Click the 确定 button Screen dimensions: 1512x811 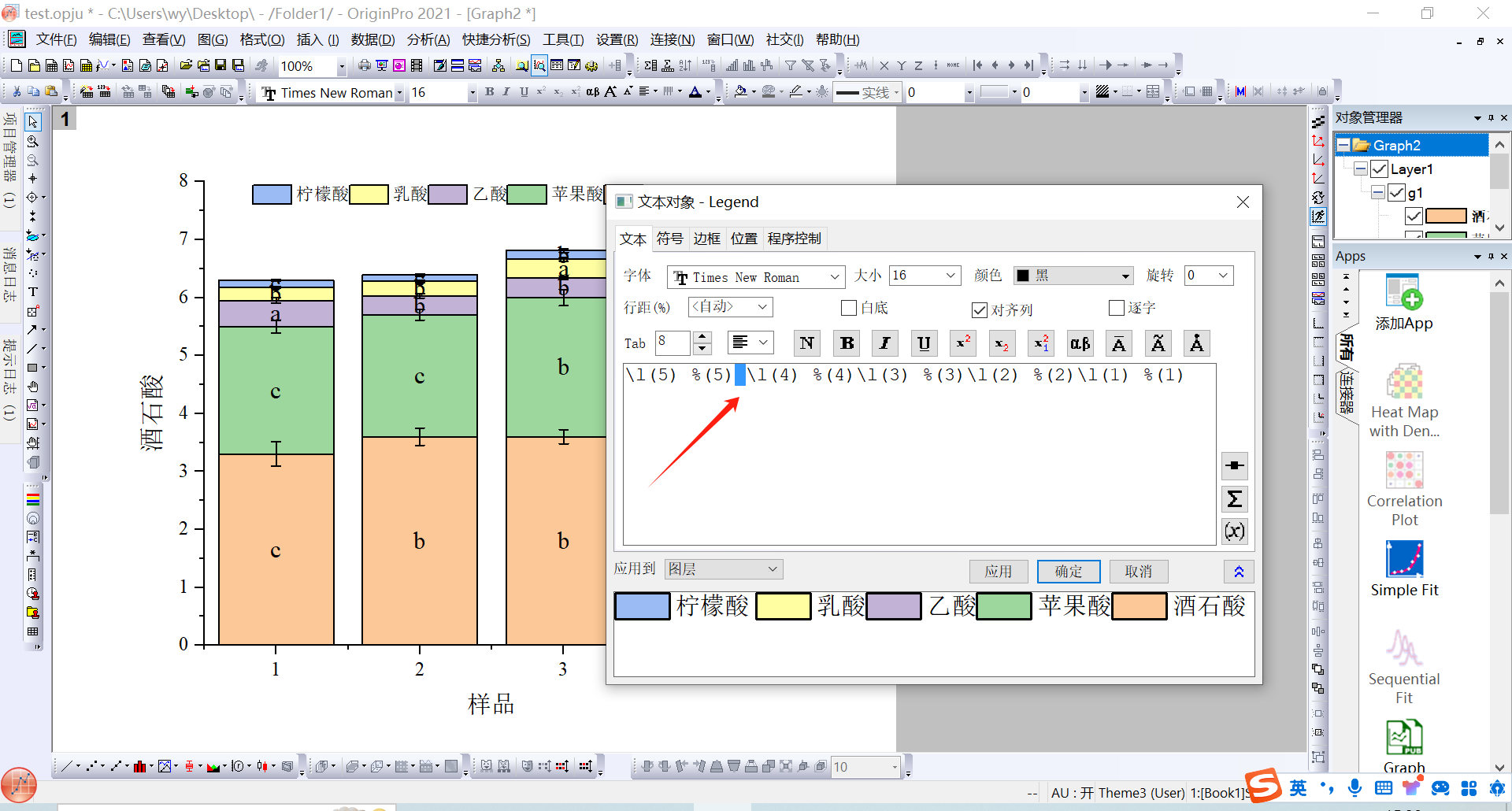point(1068,572)
